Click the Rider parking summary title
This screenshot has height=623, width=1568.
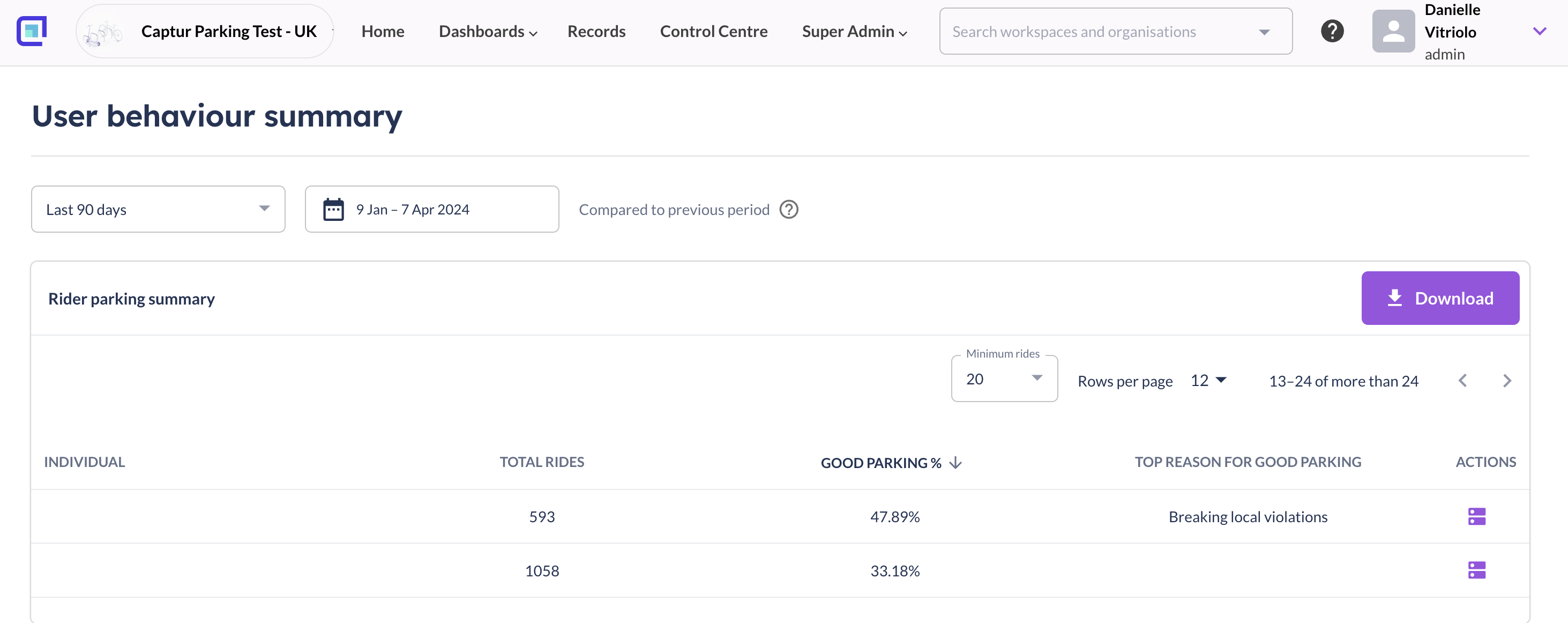click(x=131, y=299)
